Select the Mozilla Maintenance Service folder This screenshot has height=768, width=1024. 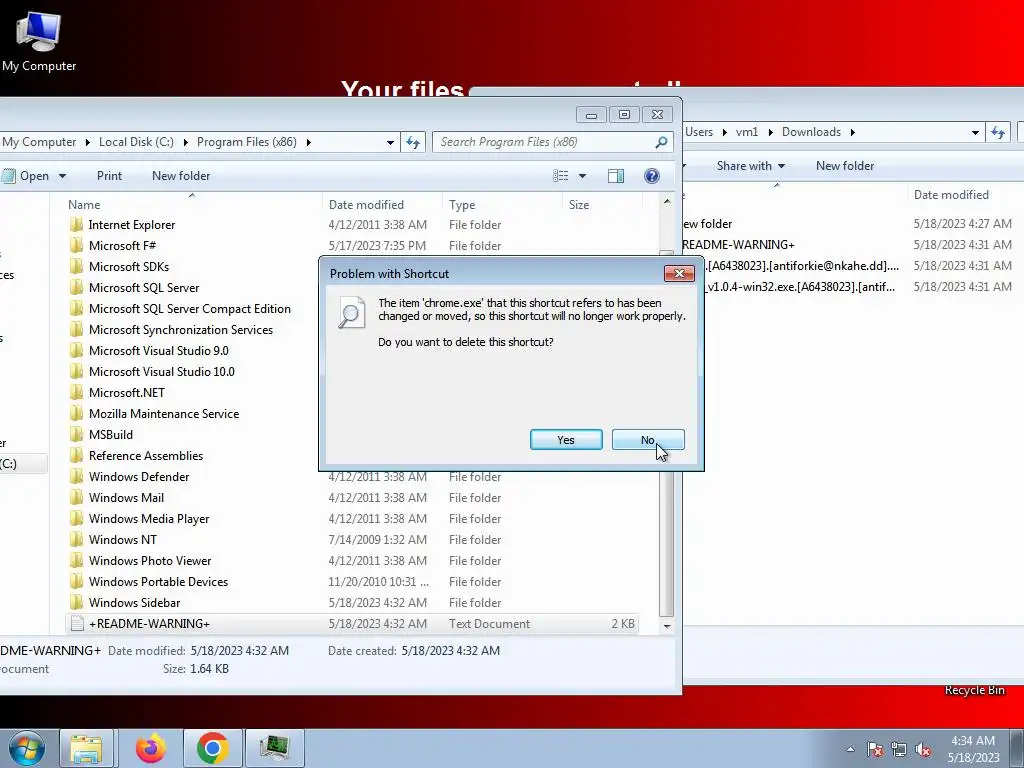163,413
